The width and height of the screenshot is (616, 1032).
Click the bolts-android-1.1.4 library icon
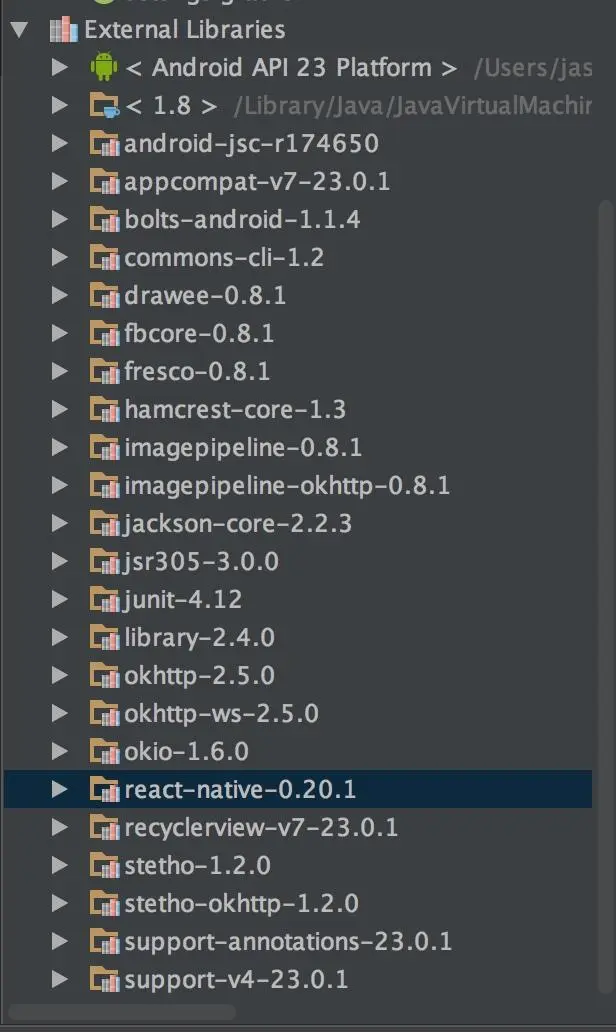pyautogui.click(x=104, y=219)
